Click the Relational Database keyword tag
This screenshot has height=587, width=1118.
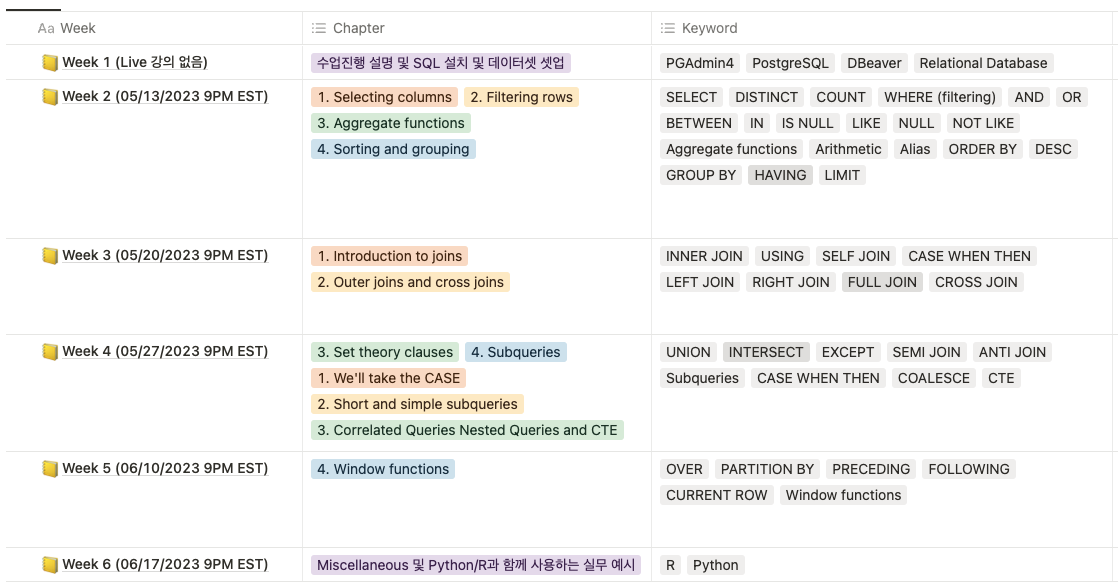click(983, 63)
